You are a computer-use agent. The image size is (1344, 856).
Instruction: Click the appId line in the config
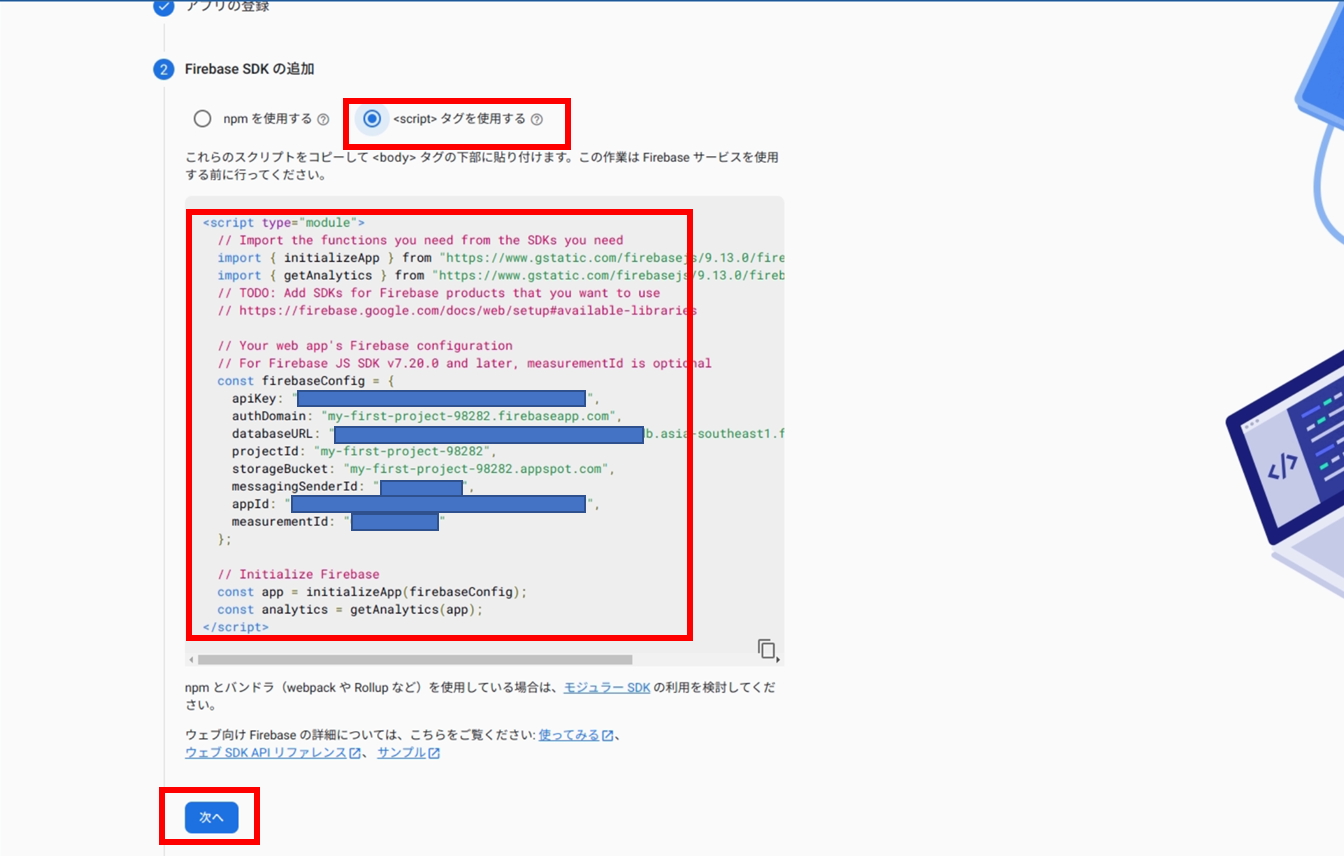click(416, 504)
